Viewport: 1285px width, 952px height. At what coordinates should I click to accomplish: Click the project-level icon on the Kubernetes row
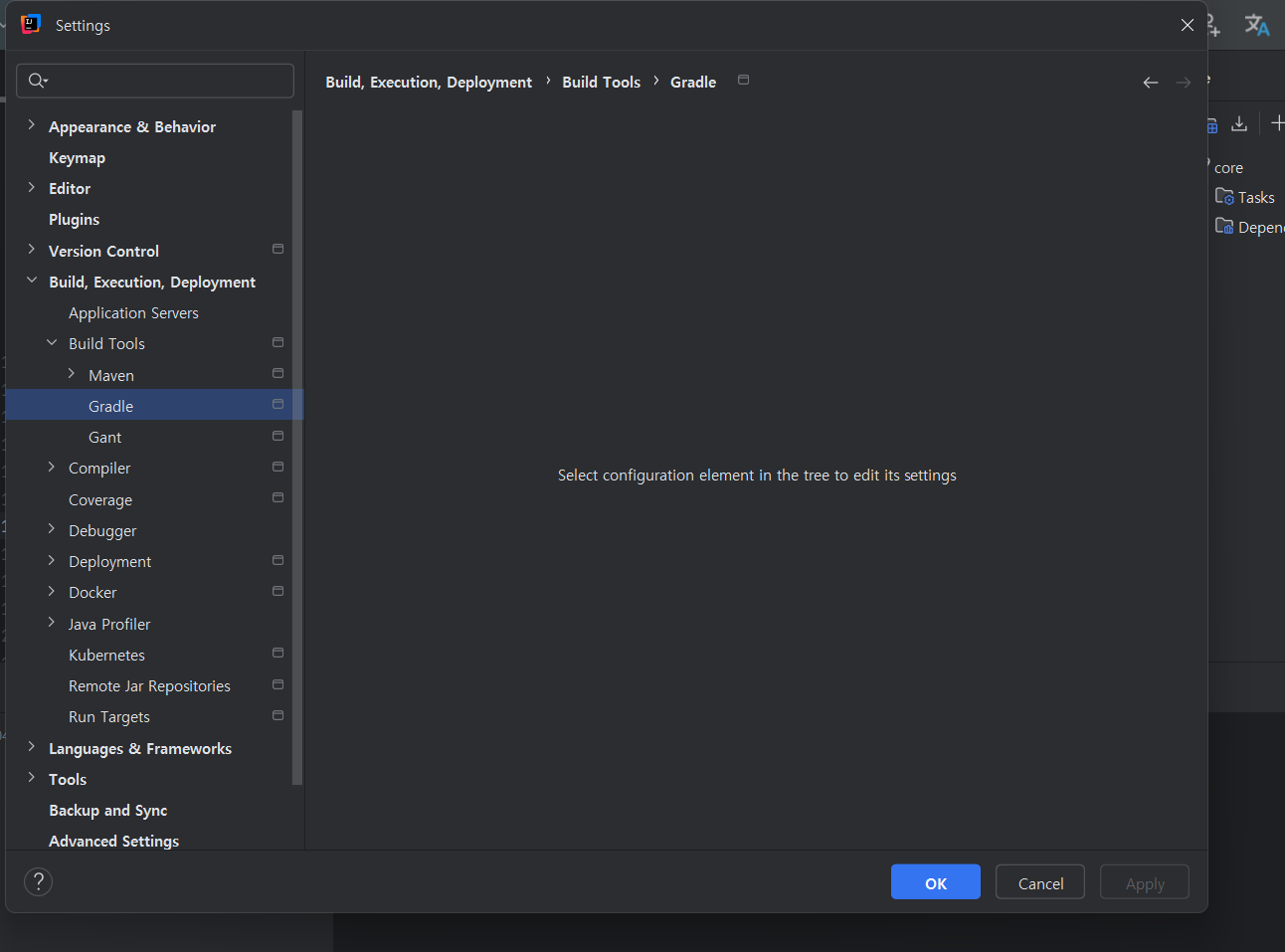click(x=278, y=653)
